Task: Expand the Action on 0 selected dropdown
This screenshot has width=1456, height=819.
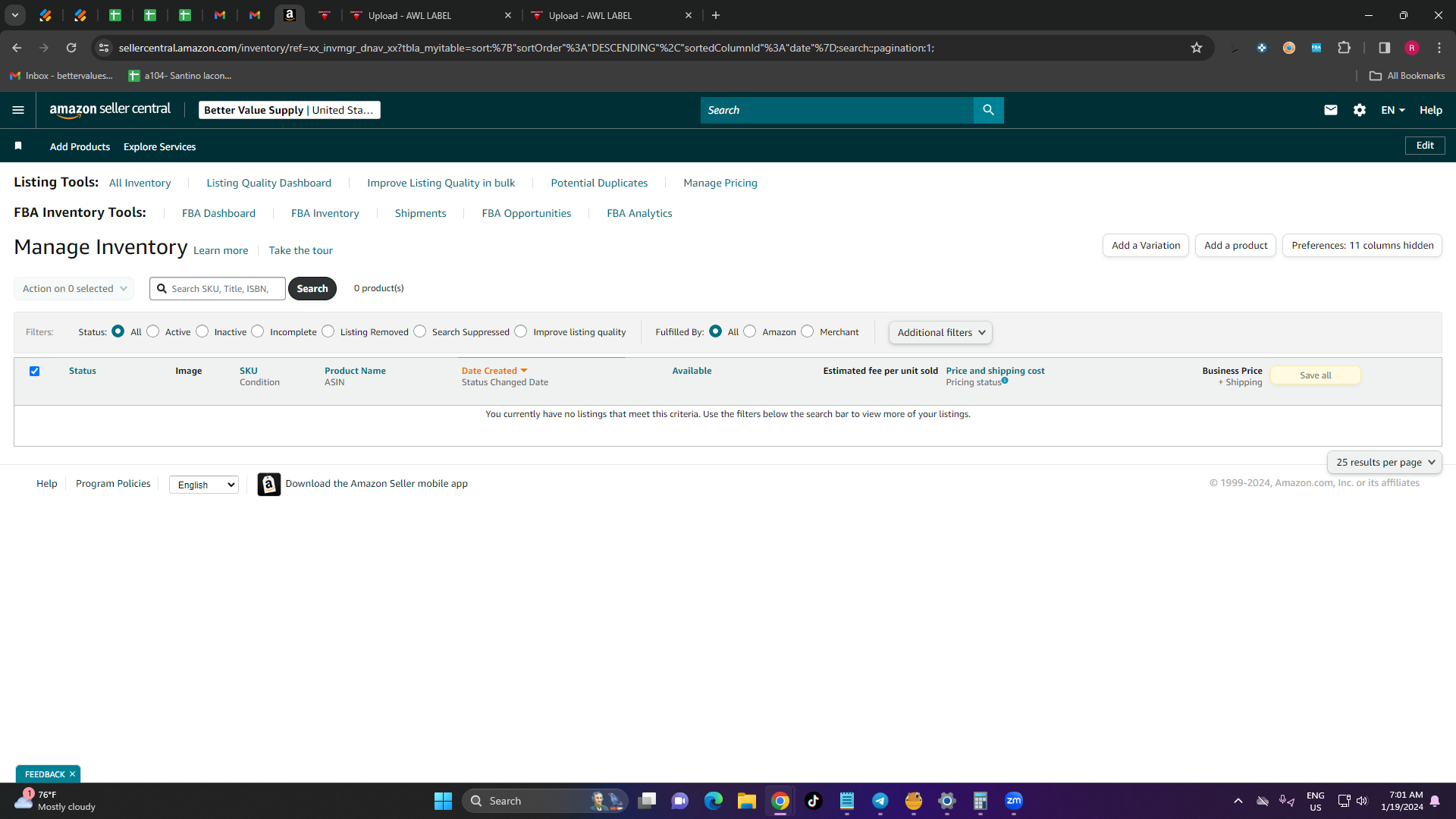Action: 74,288
